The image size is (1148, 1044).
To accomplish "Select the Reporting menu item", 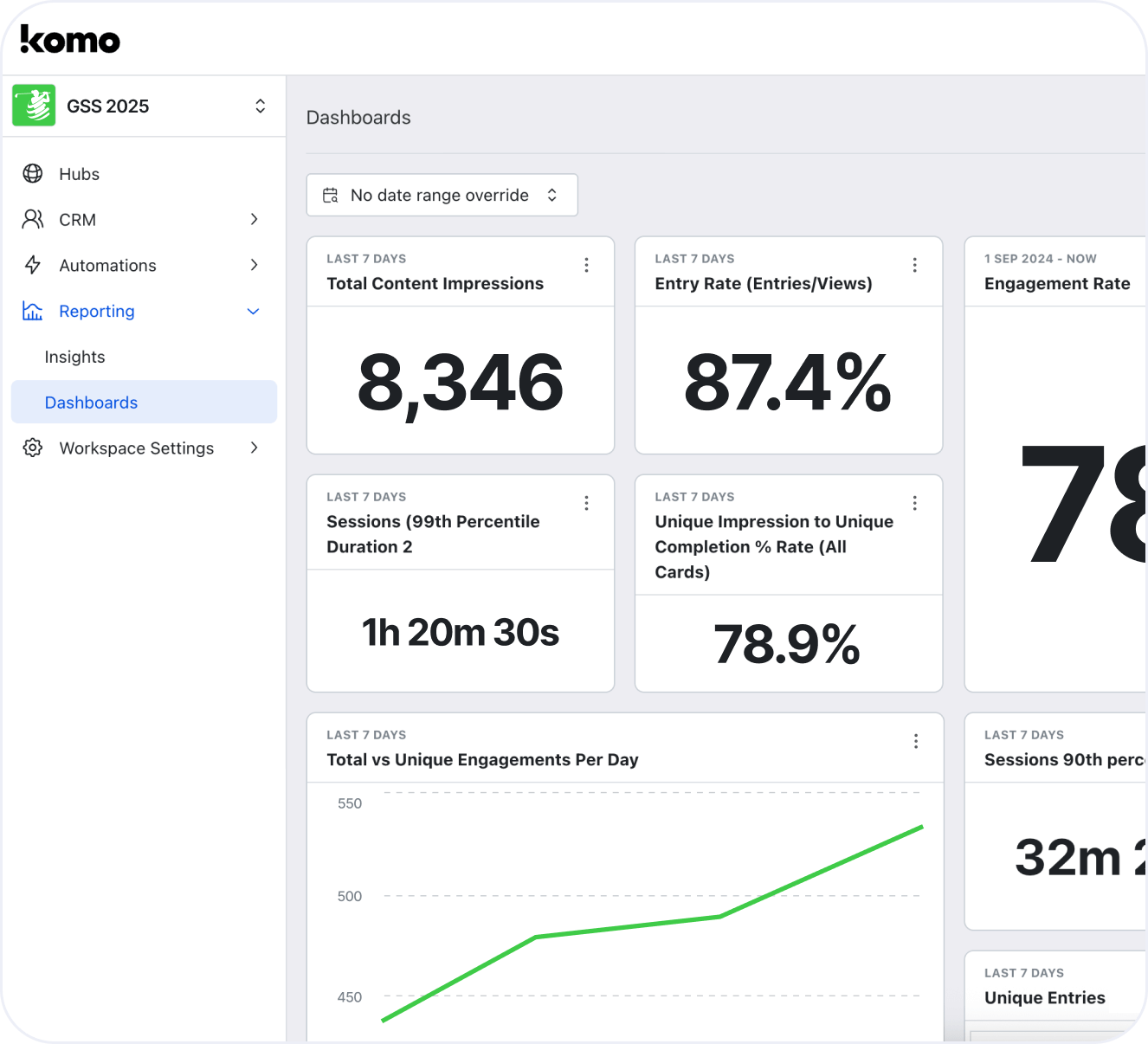I will [144, 311].
